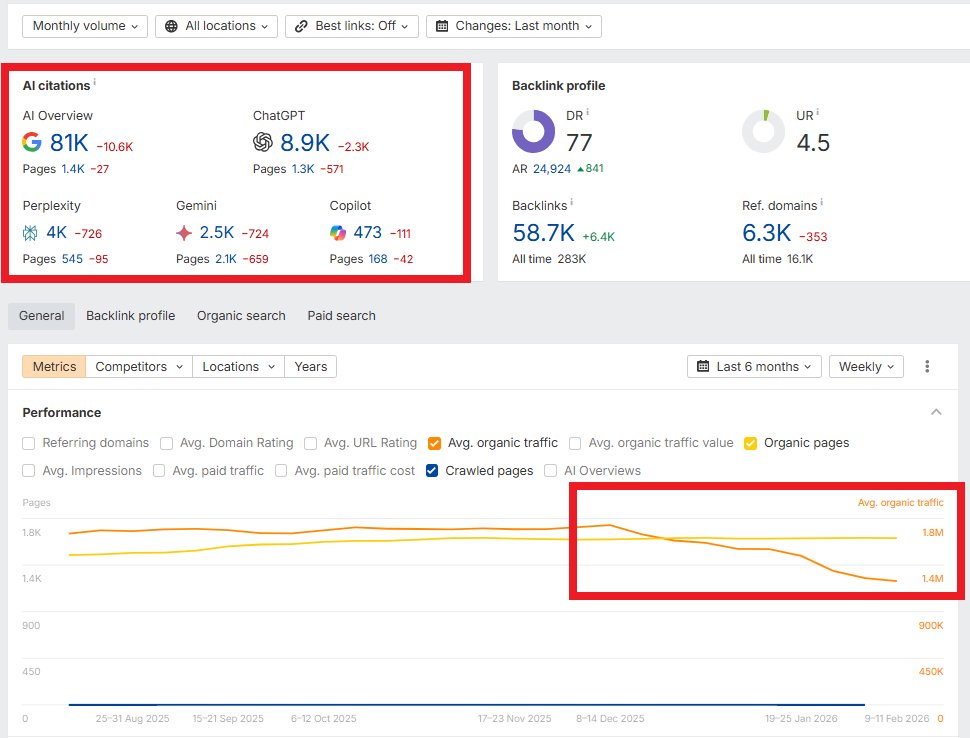Open the AR 24,924 rank link

click(552, 169)
